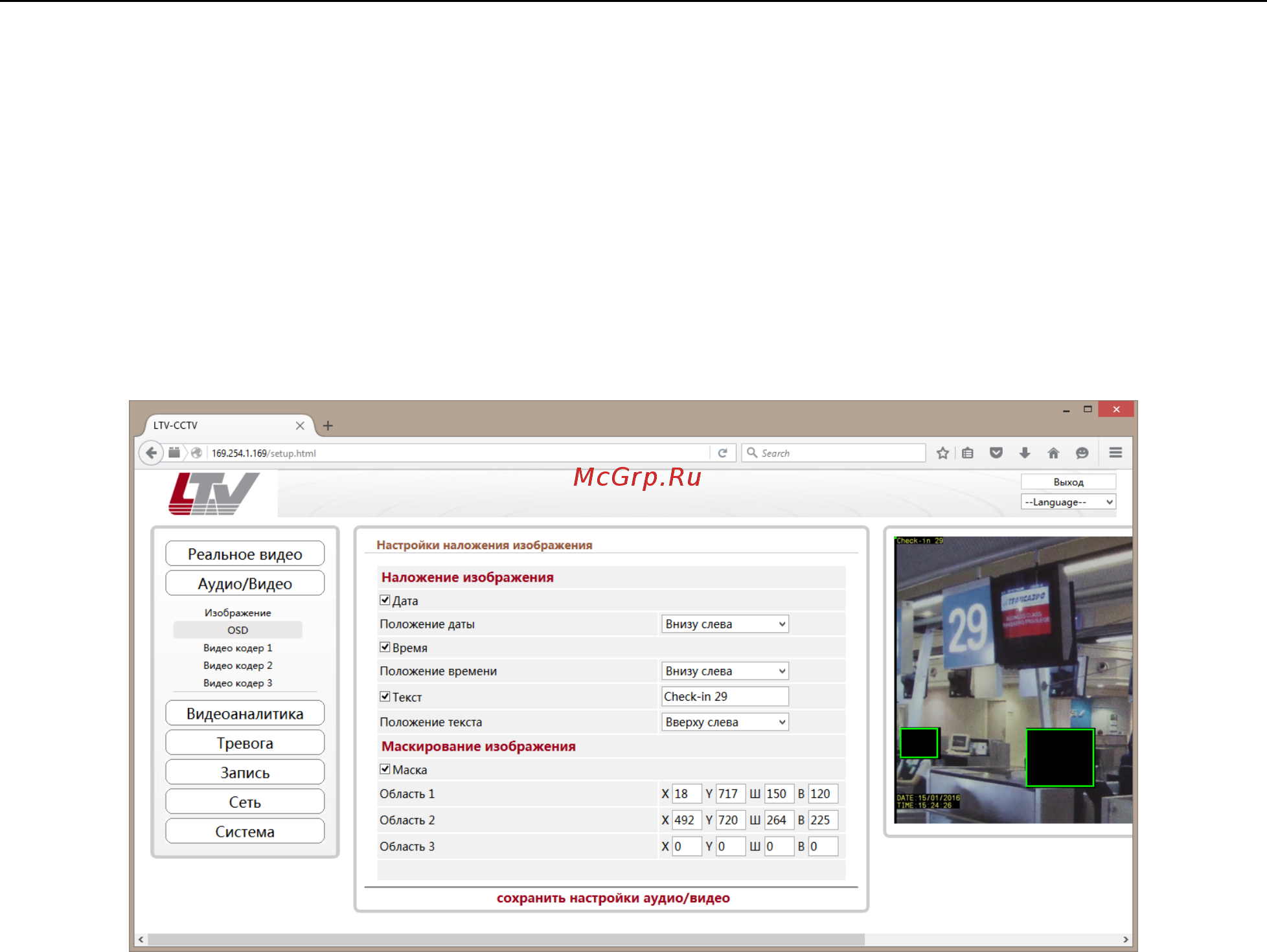1267x952 pixels.
Task: Open the Language dropdown
Action: tap(1068, 502)
